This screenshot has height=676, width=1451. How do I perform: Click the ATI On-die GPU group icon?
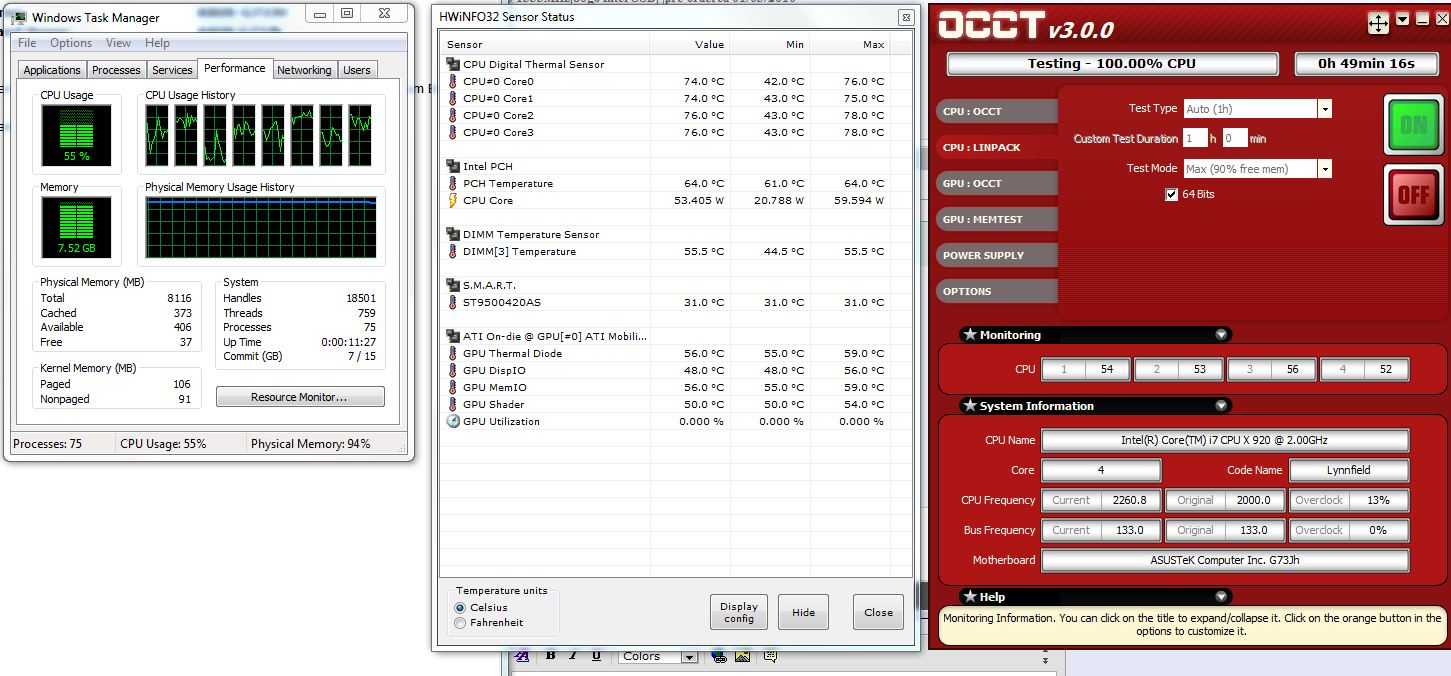coord(453,336)
